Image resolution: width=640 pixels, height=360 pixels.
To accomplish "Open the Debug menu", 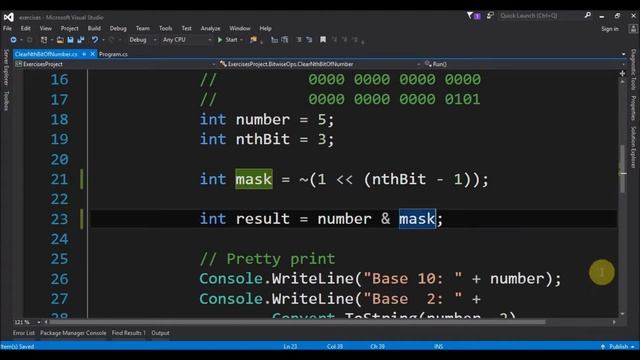I will point(118,28).
